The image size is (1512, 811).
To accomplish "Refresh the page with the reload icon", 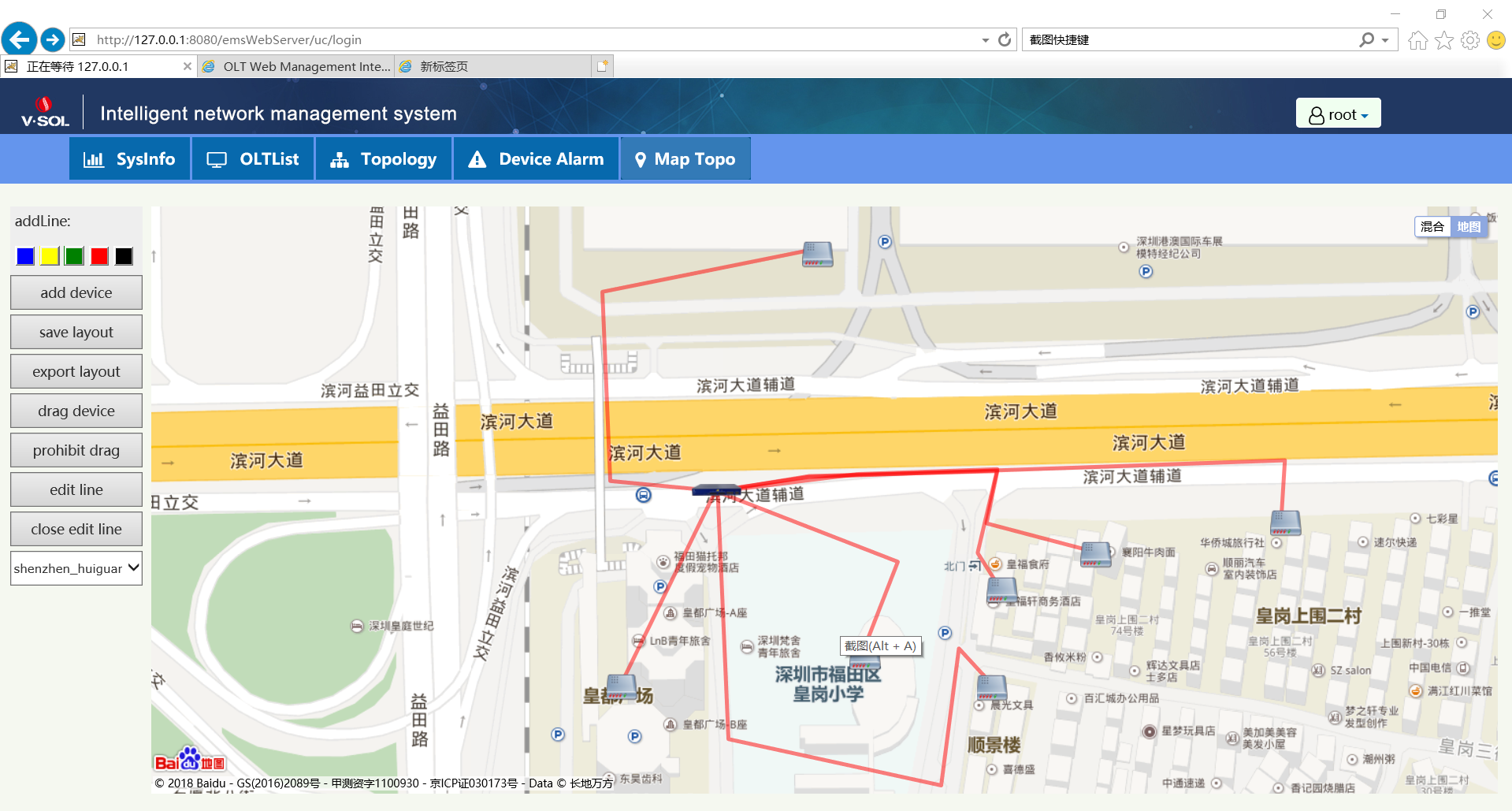I will pyautogui.click(x=1005, y=39).
